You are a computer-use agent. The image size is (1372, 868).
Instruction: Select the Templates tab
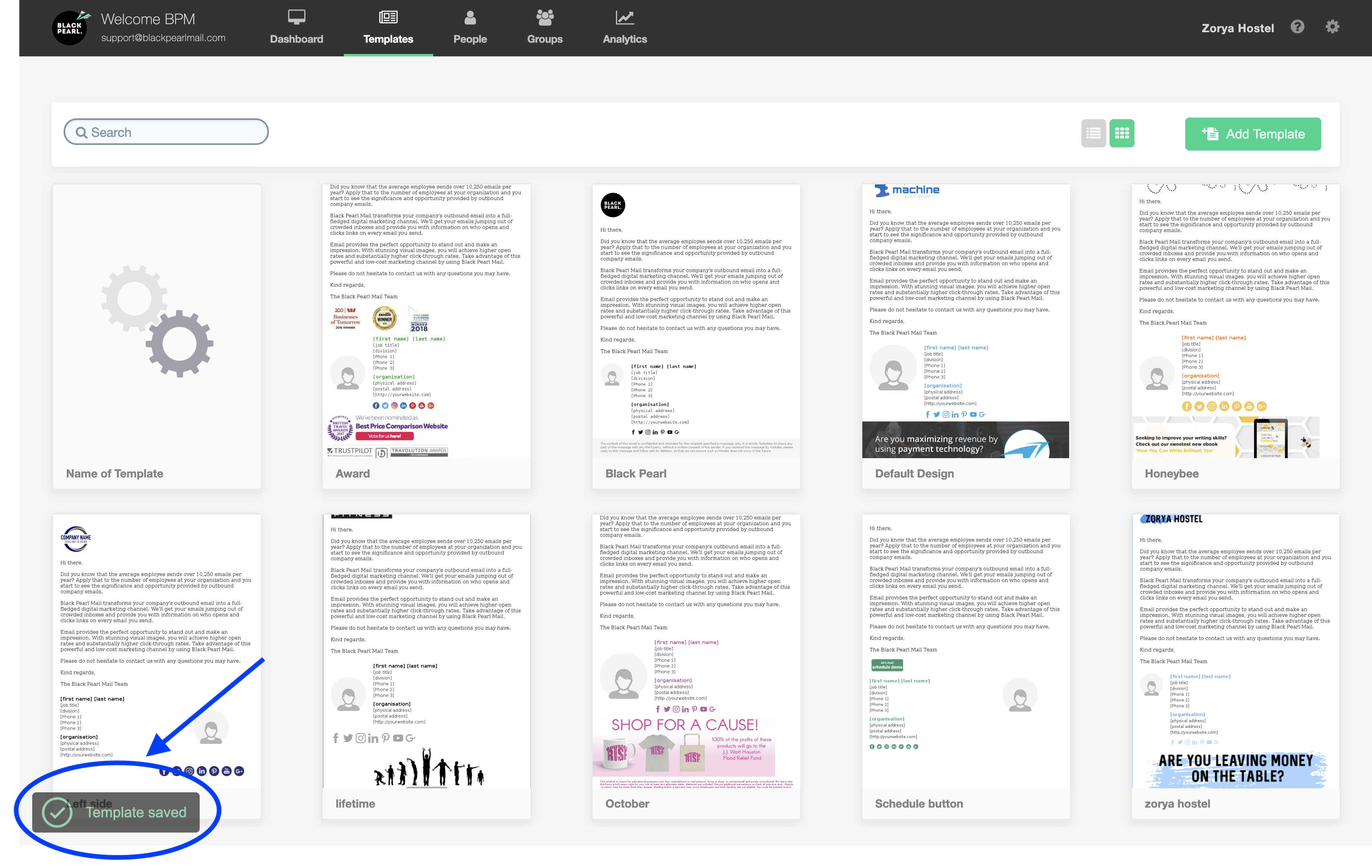(388, 27)
